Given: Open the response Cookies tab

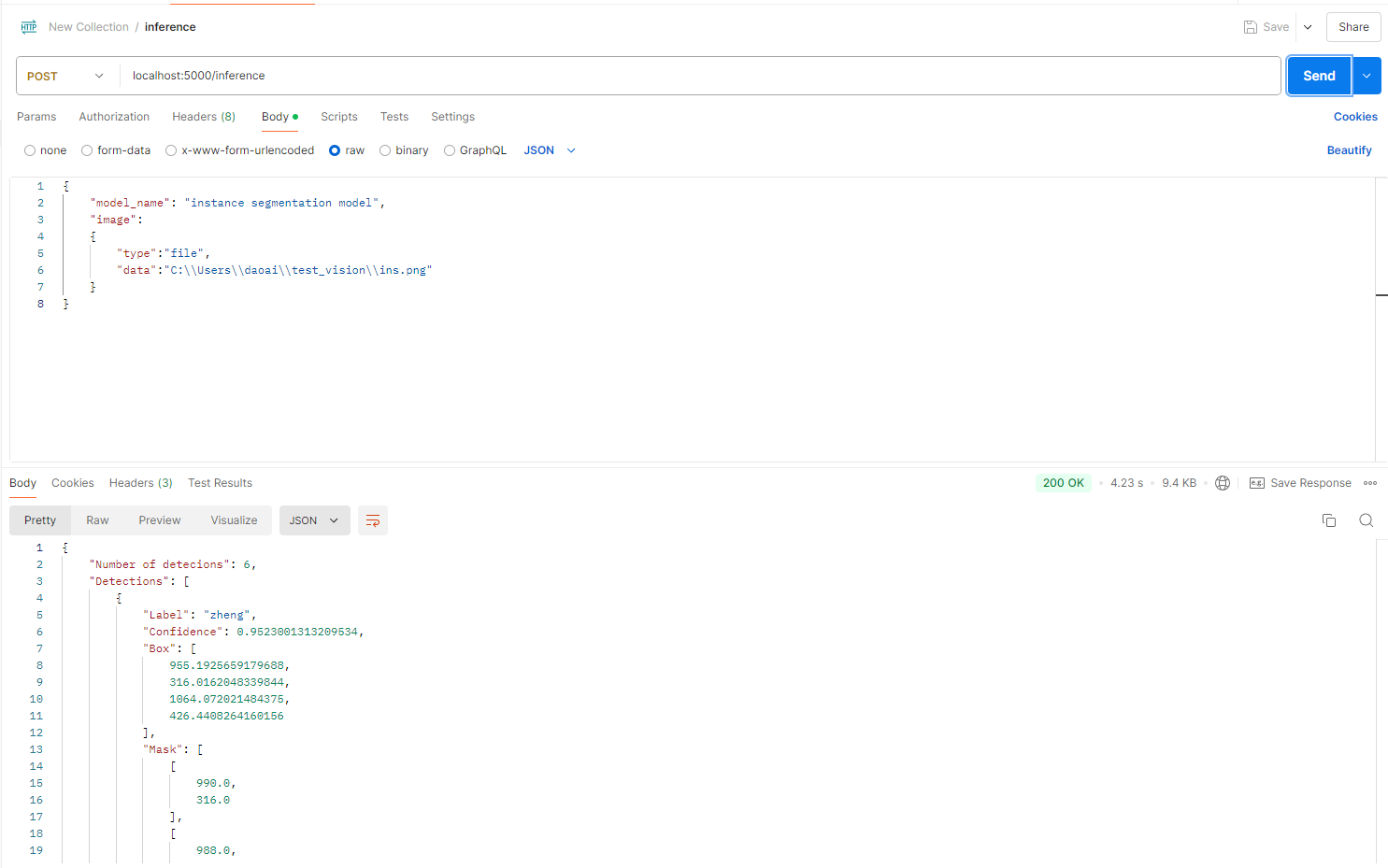Looking at the screenshot, I should point(73,483).
